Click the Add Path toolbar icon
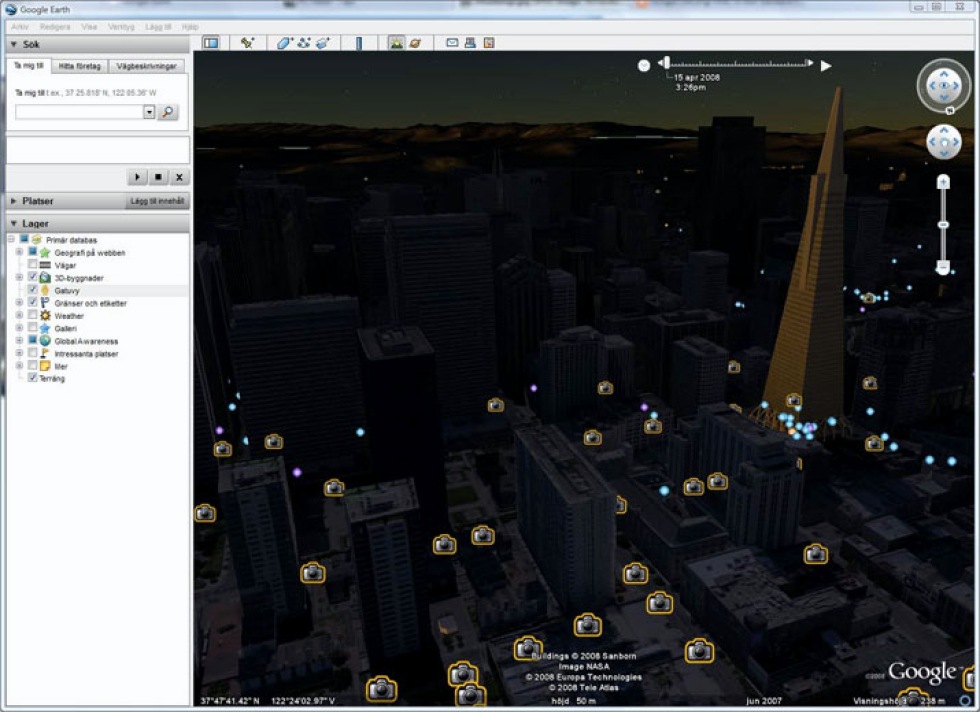980x712 pixels. (304, 43)
